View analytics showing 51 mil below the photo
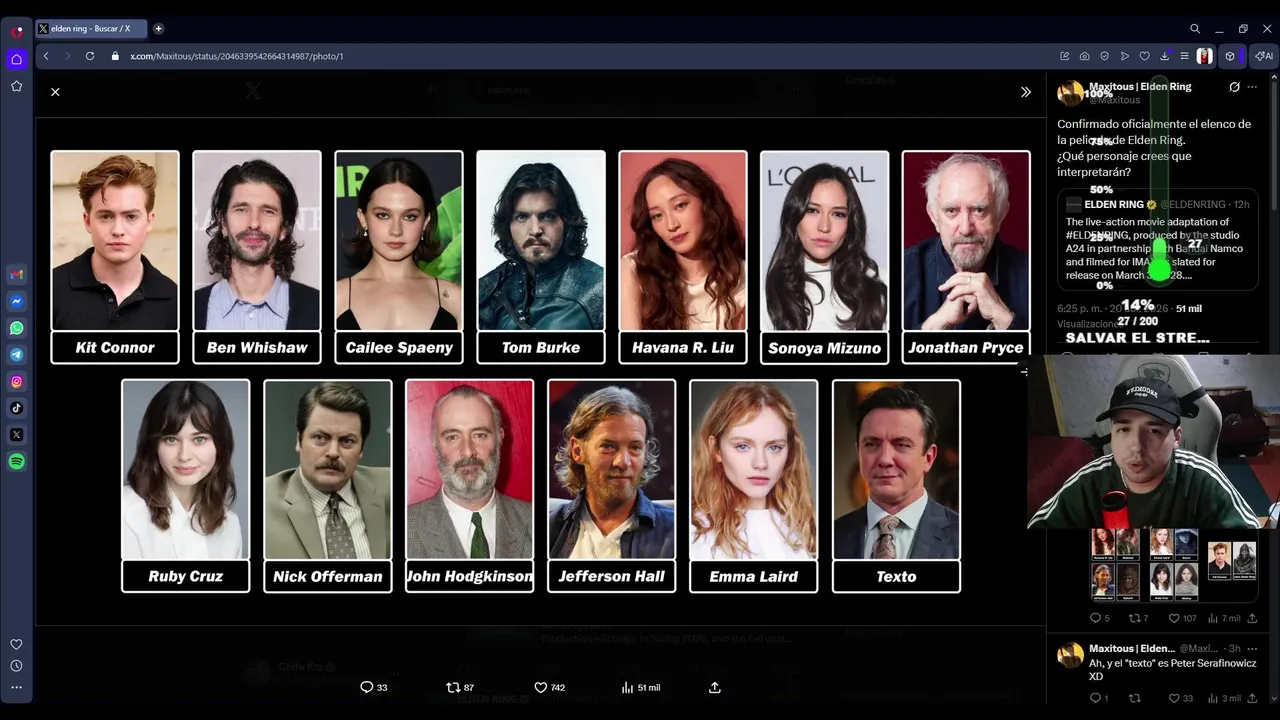 pos(640,687)
